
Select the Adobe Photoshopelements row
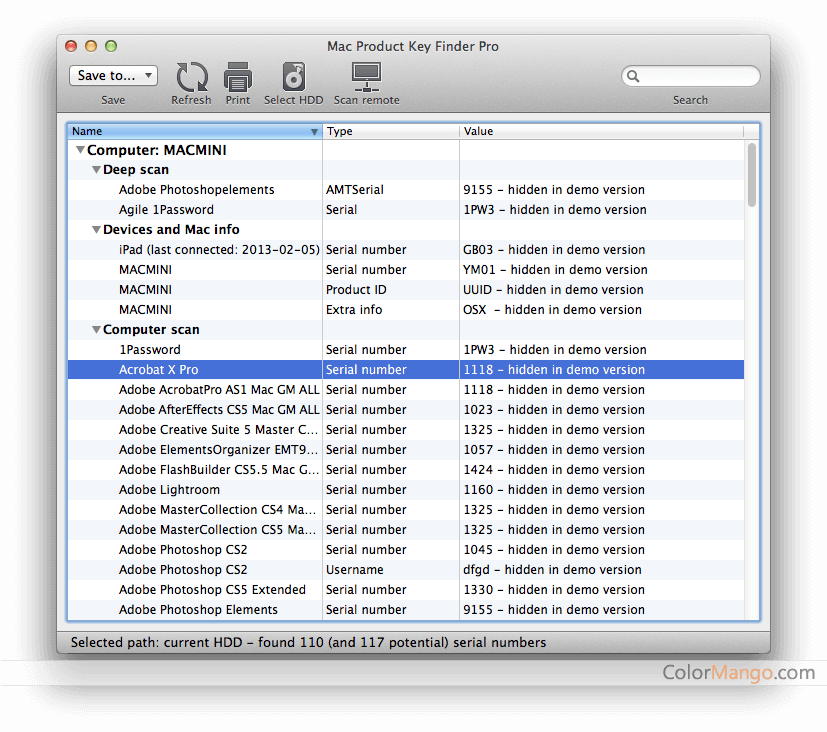tap(196, 189)
